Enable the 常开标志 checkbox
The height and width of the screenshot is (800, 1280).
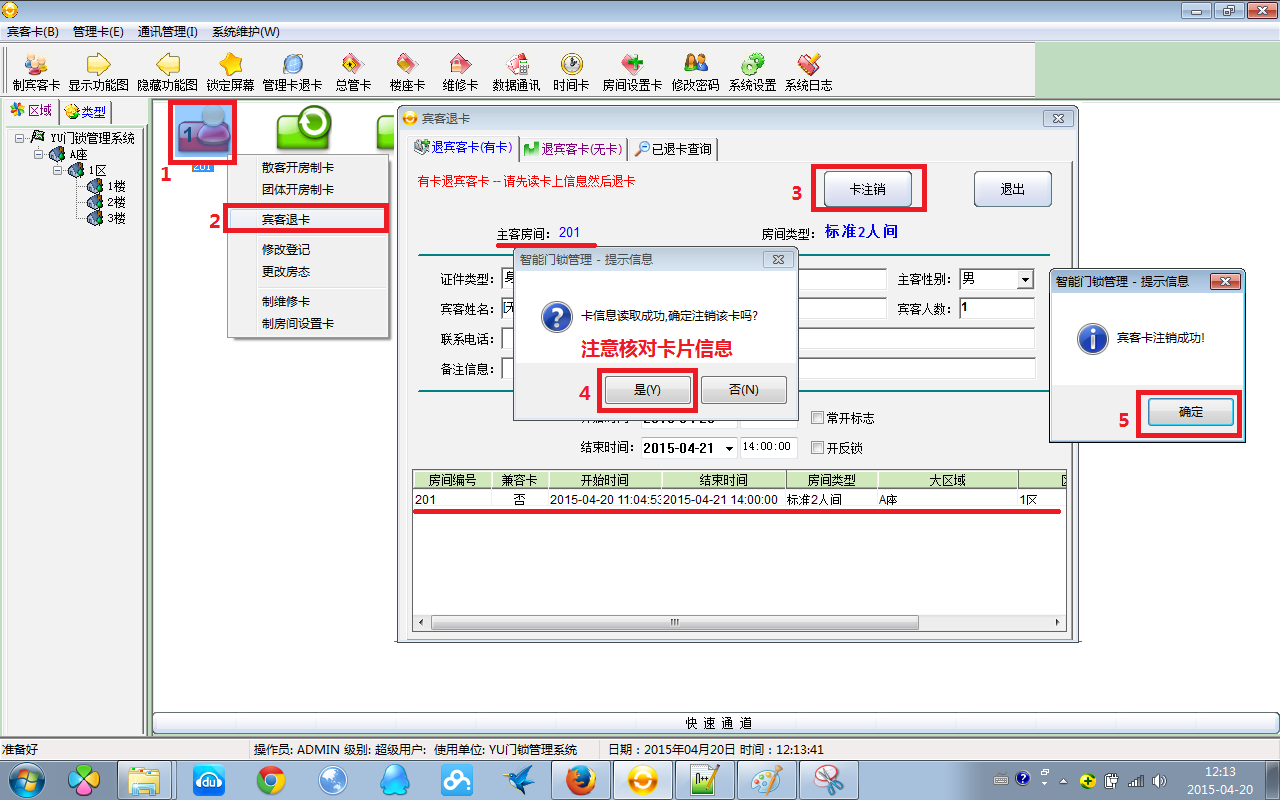point(818,418)
